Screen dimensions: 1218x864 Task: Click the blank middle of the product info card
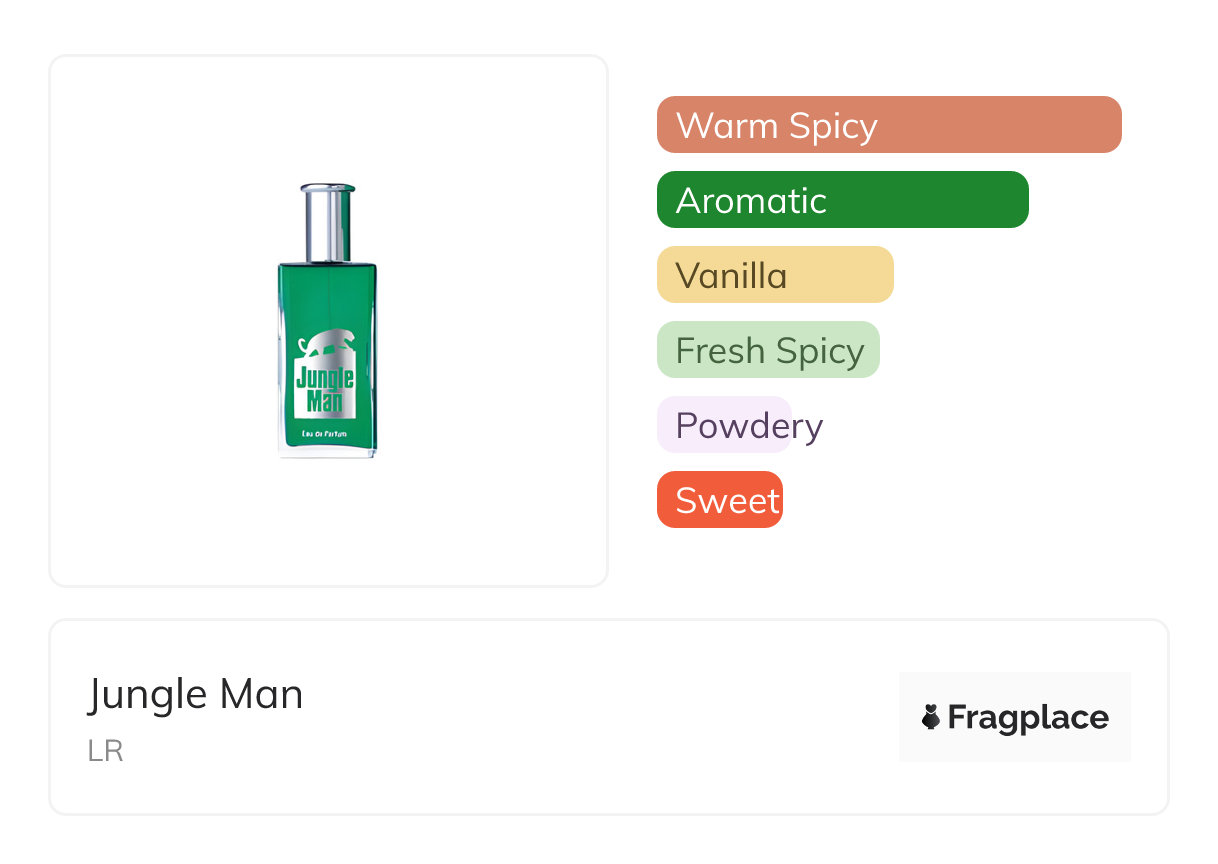click(x=600, y=717)
